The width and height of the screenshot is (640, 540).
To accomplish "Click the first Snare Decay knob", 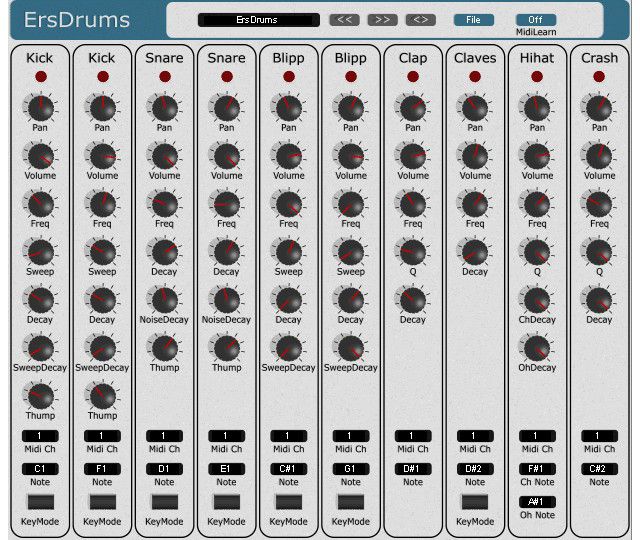I will point(164,252).
